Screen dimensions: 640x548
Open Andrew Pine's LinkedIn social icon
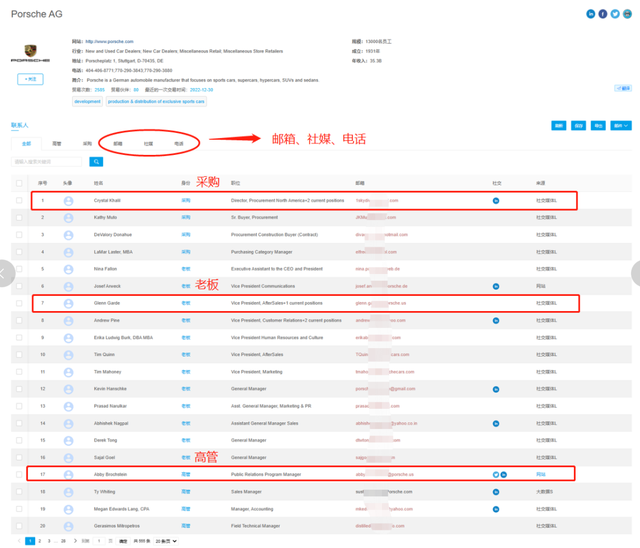tap(496, 321)
